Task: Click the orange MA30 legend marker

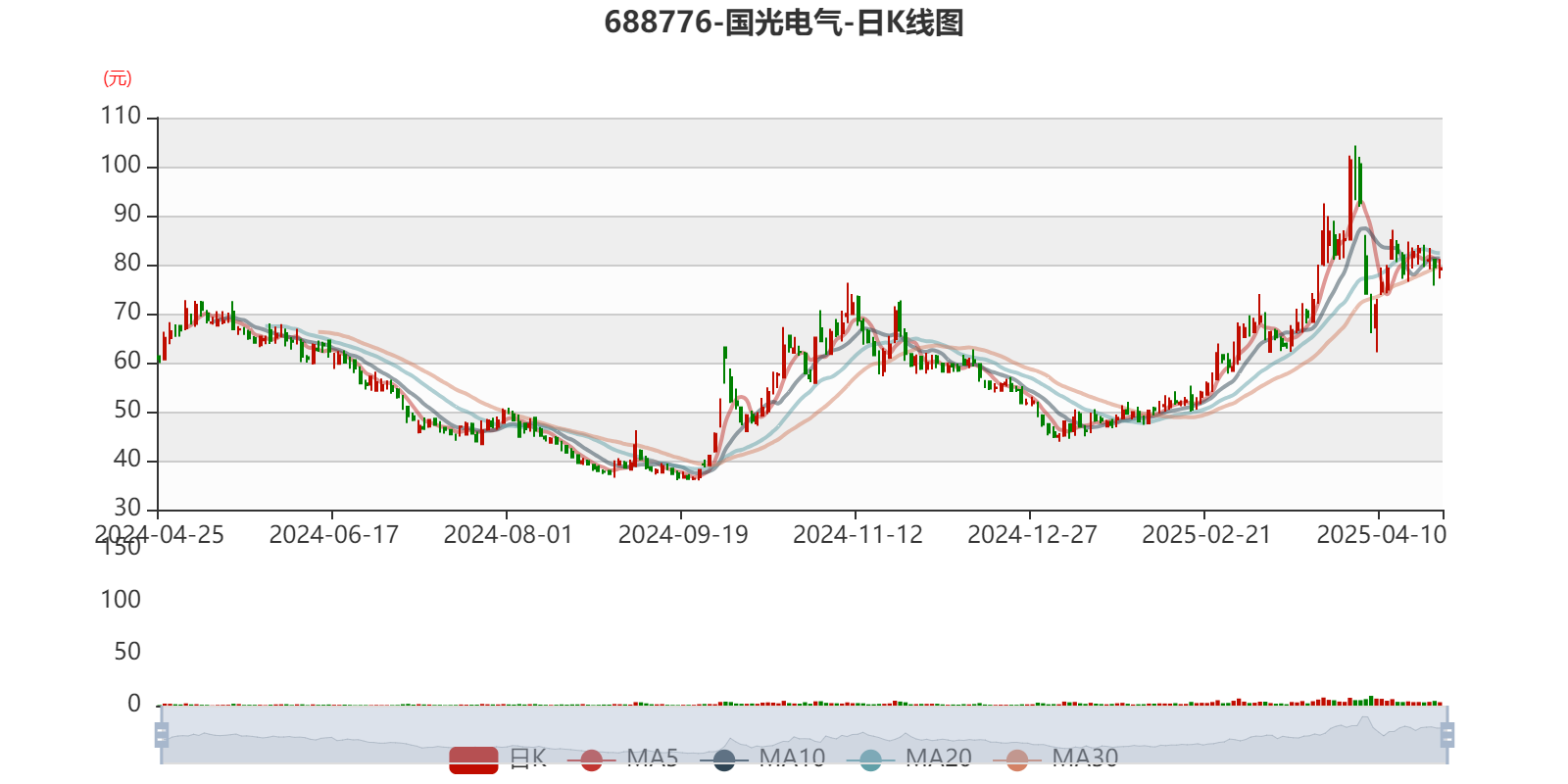Action: tap(1017, 759)
